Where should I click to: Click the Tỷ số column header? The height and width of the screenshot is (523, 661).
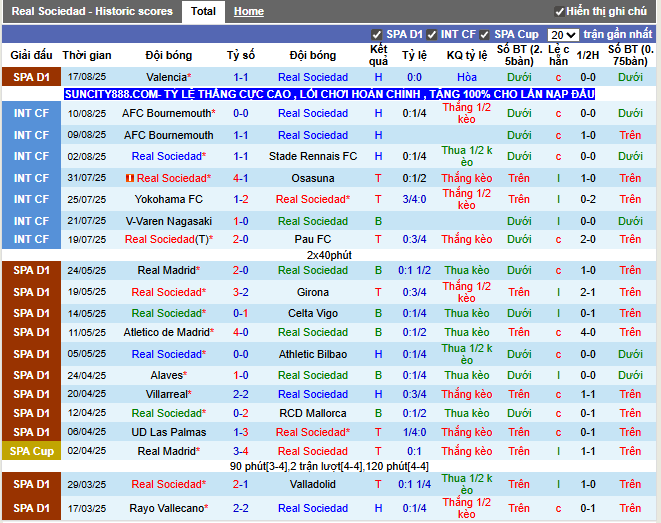pos(241,55)
